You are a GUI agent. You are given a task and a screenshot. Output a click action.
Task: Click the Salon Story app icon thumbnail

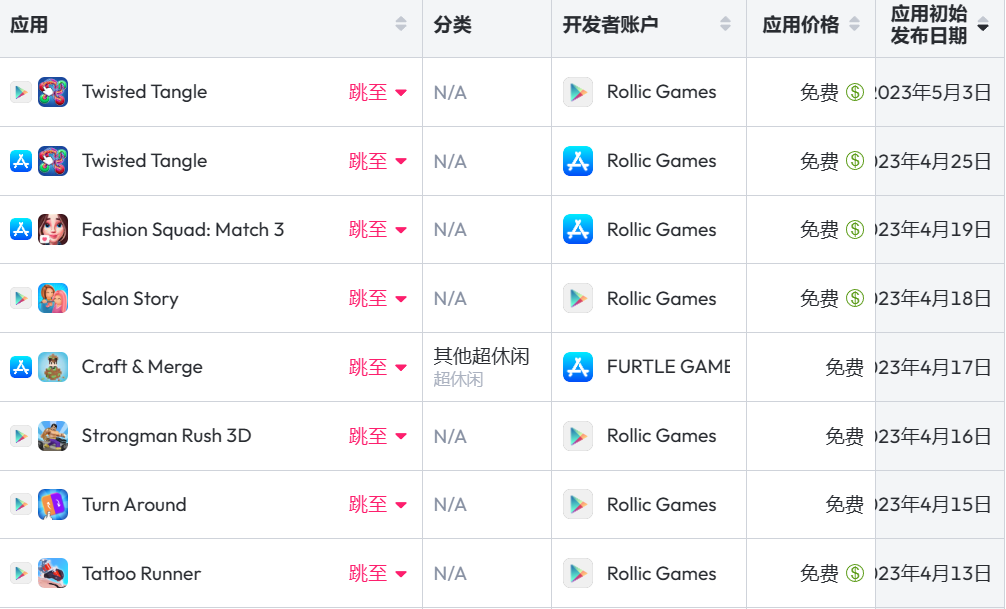tap(53, 298)
